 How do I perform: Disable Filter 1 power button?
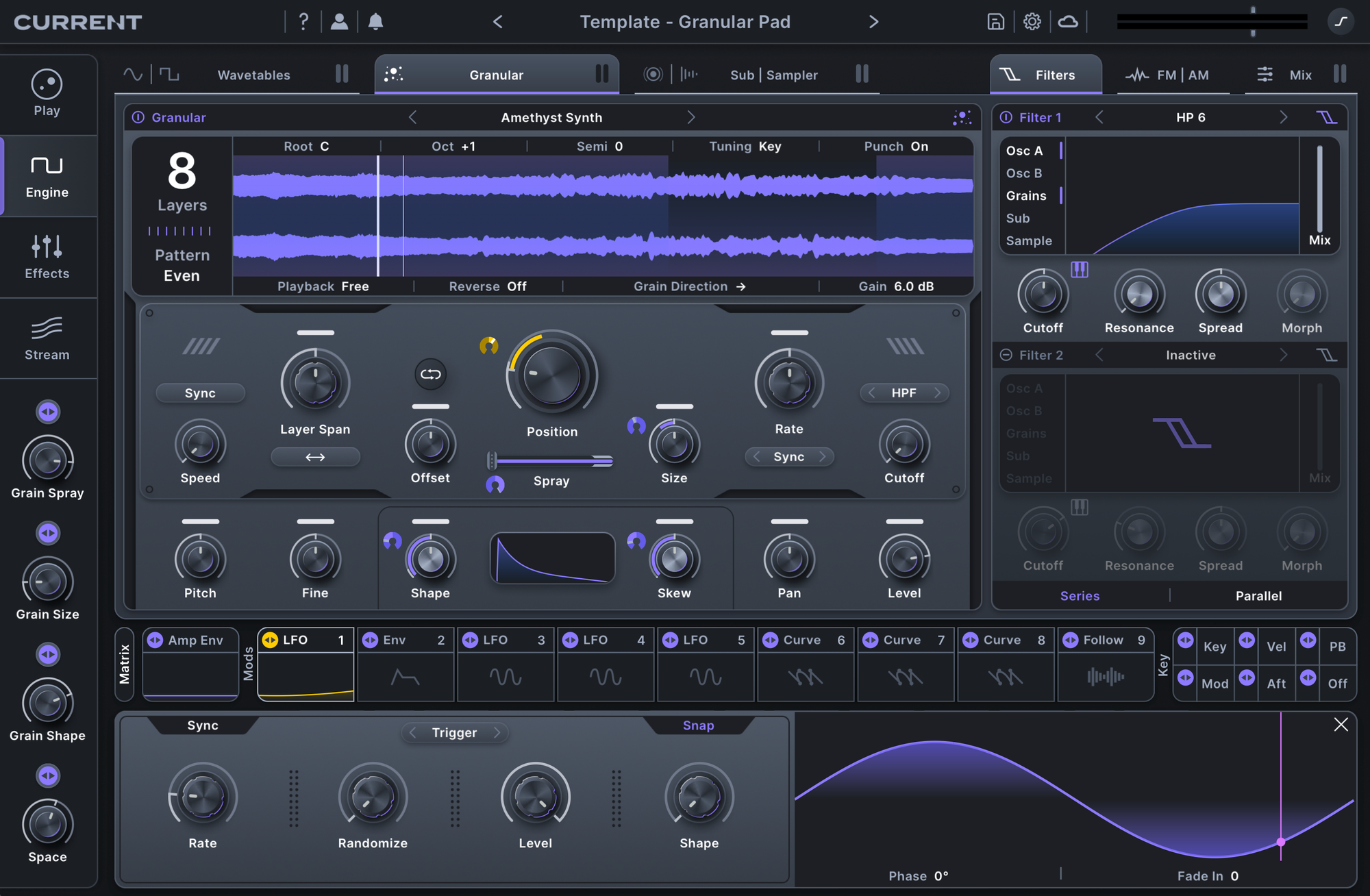1006,118
